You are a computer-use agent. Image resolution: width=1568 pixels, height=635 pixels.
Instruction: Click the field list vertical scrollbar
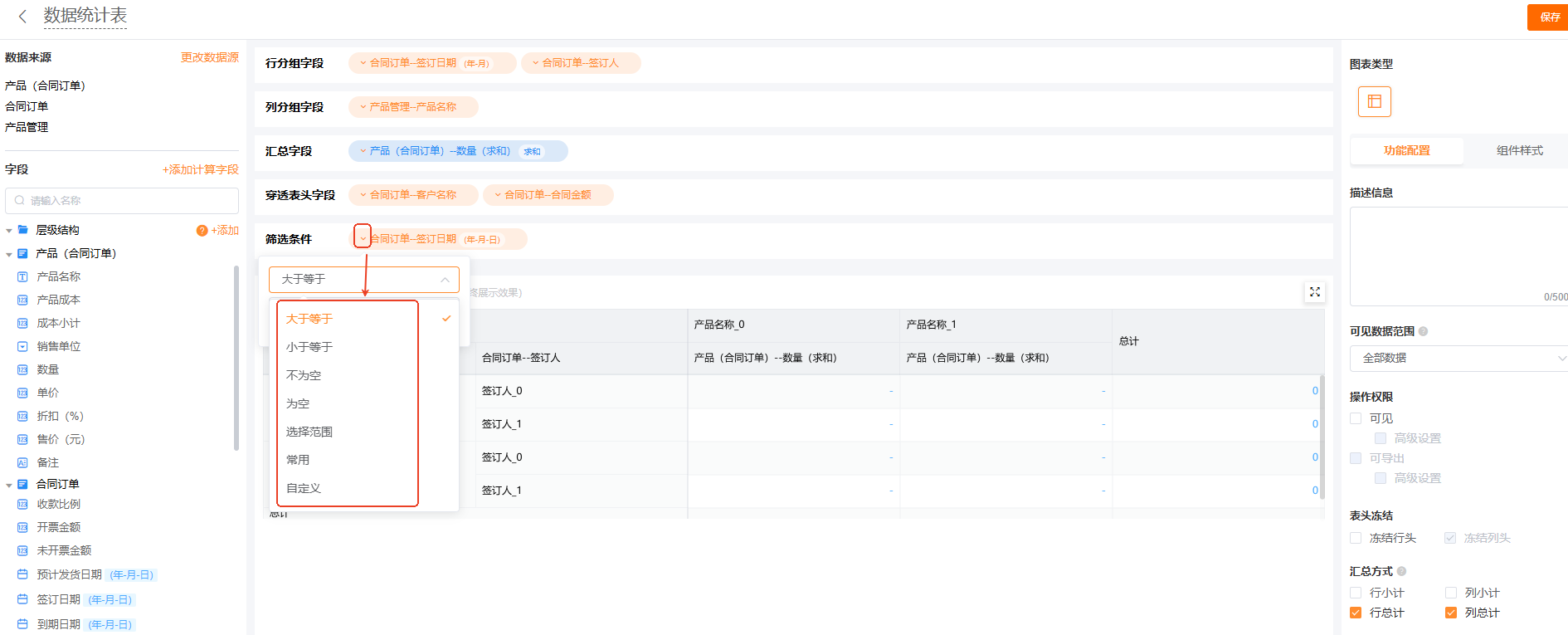click(x=236, y=357)
